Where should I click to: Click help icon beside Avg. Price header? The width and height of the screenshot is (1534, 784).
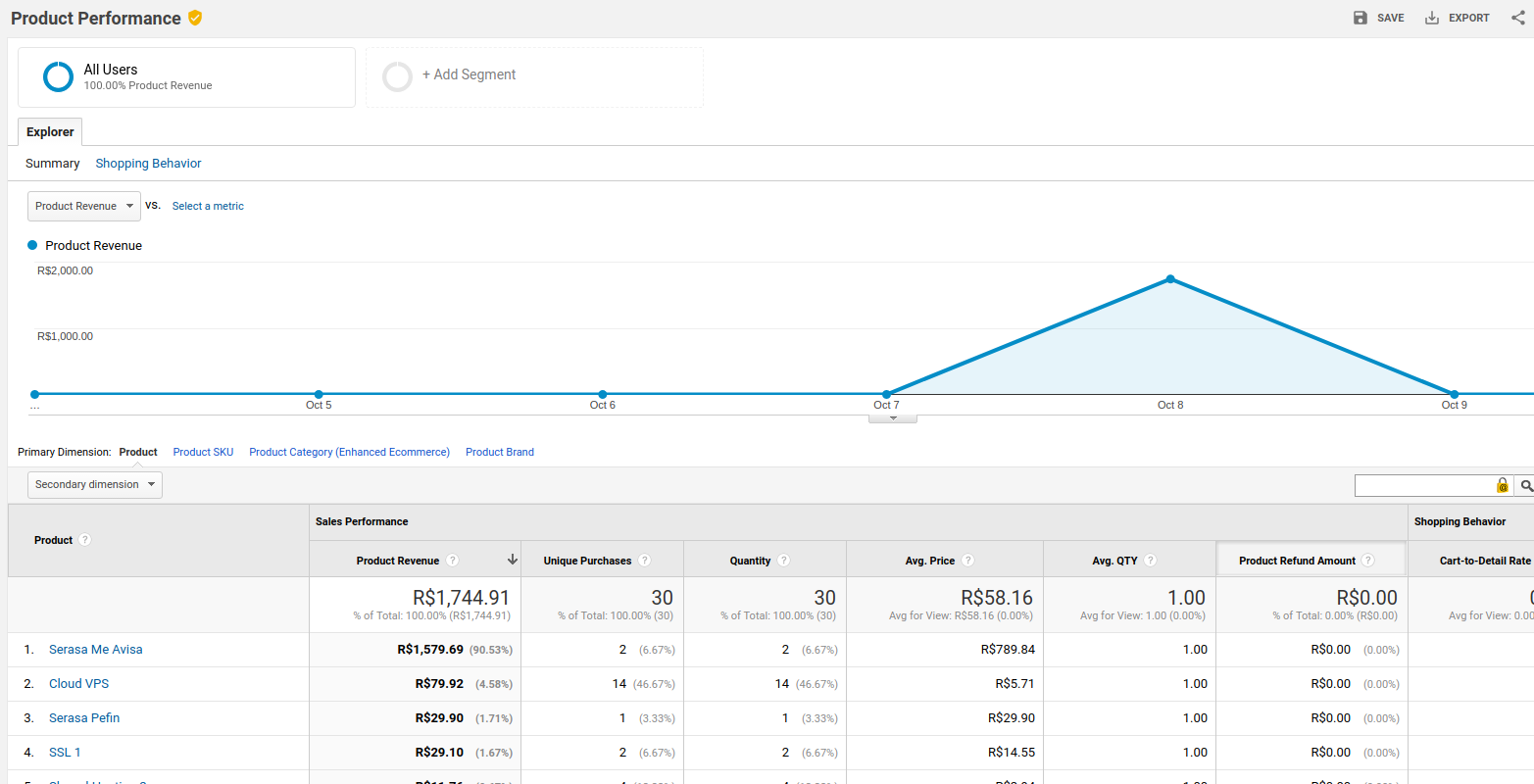(967, 561)
